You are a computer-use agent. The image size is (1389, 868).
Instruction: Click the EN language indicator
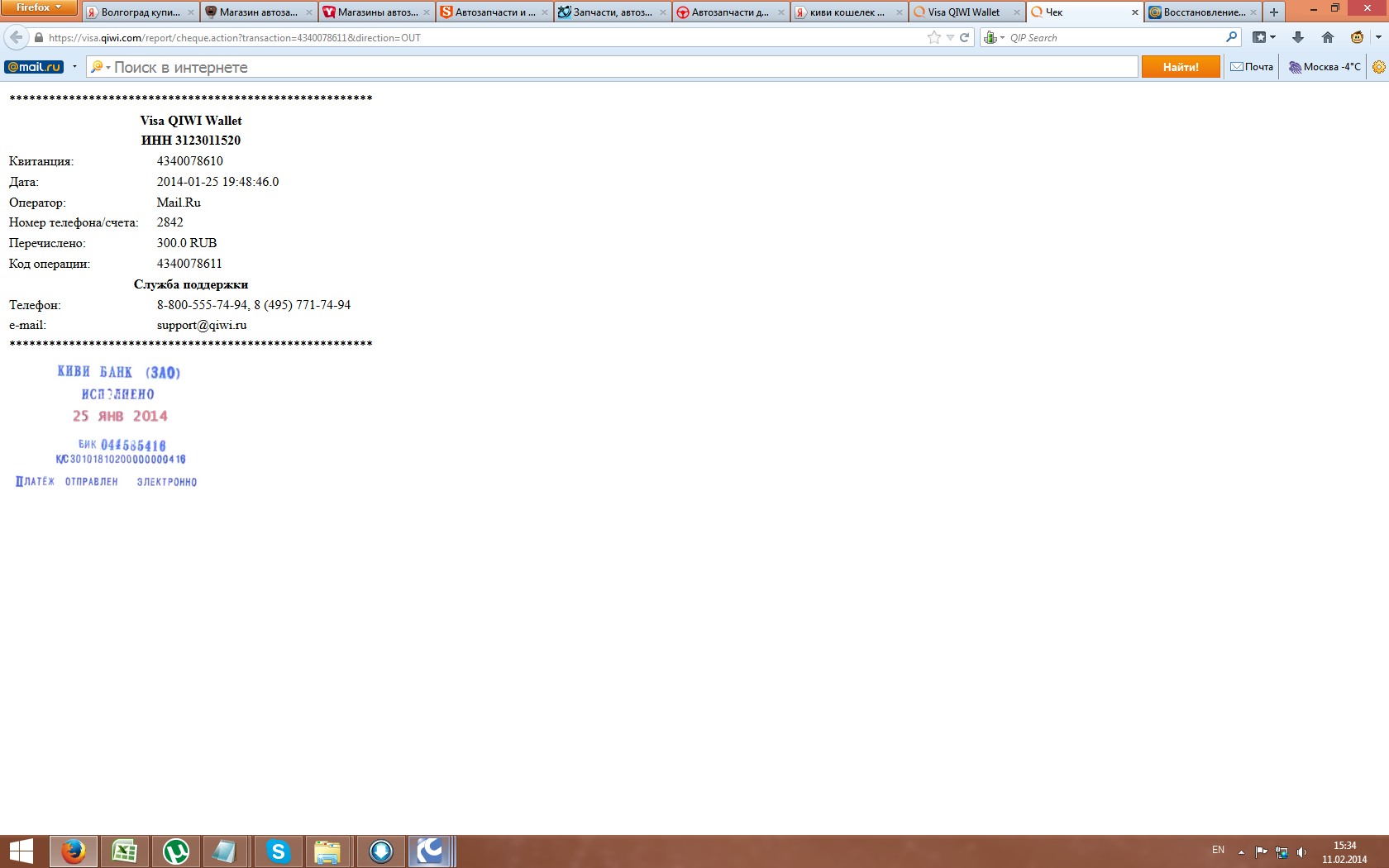1218,850
